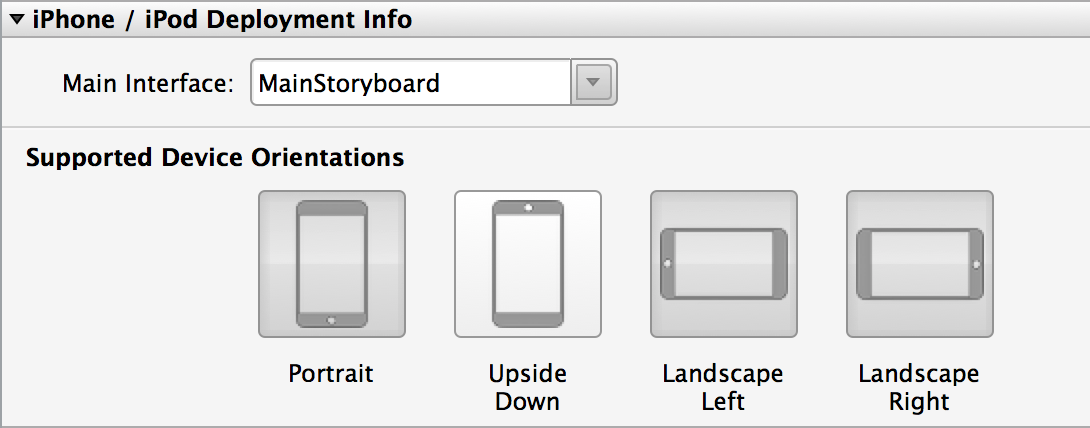The height and width of the screenshot is (428, 1090).
Task: Click the Supported Device Orientations heading
Action: click(215, 157)
